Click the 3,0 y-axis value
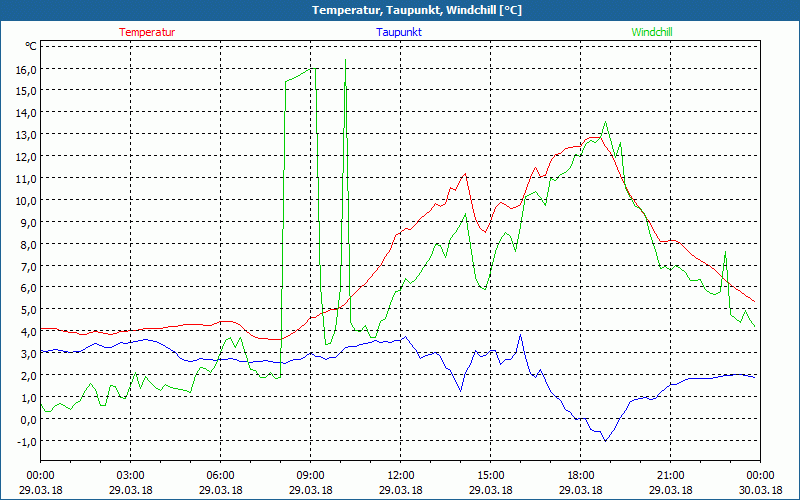Viewport: 800px width, 500px height. pyautogui.click(x=29, y=354)
